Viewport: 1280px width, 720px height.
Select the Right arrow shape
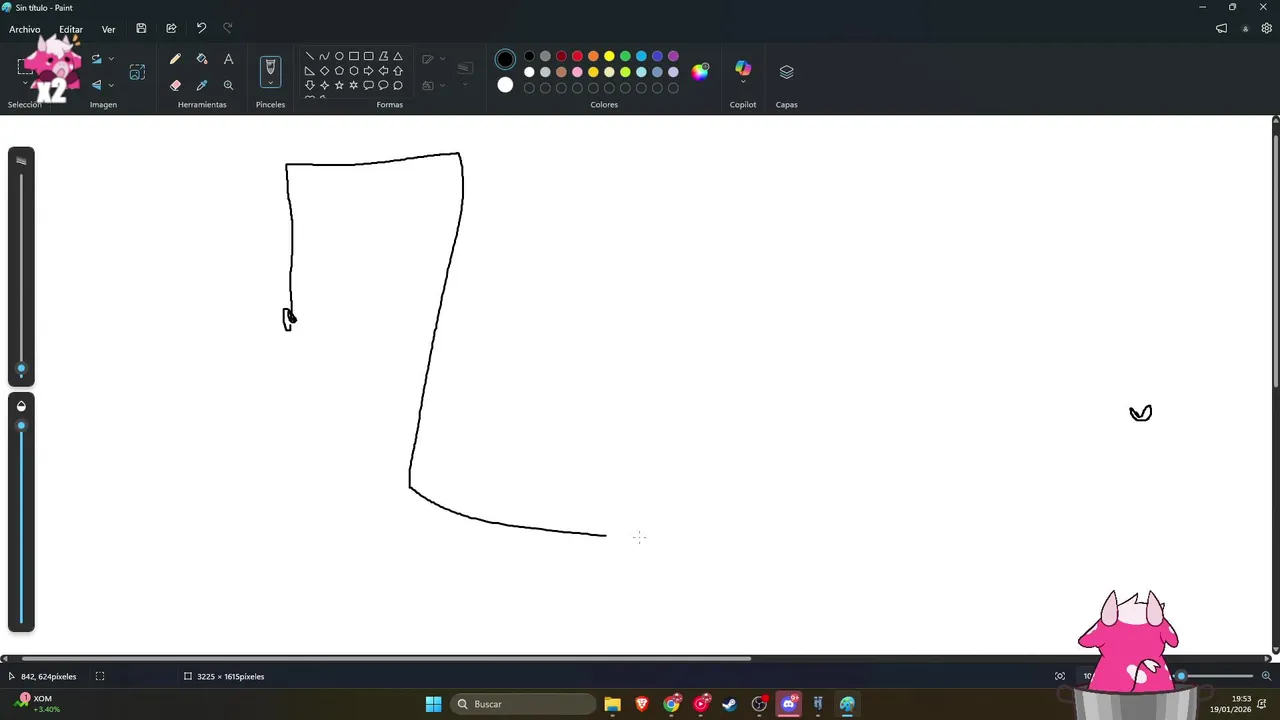point(369,71)
